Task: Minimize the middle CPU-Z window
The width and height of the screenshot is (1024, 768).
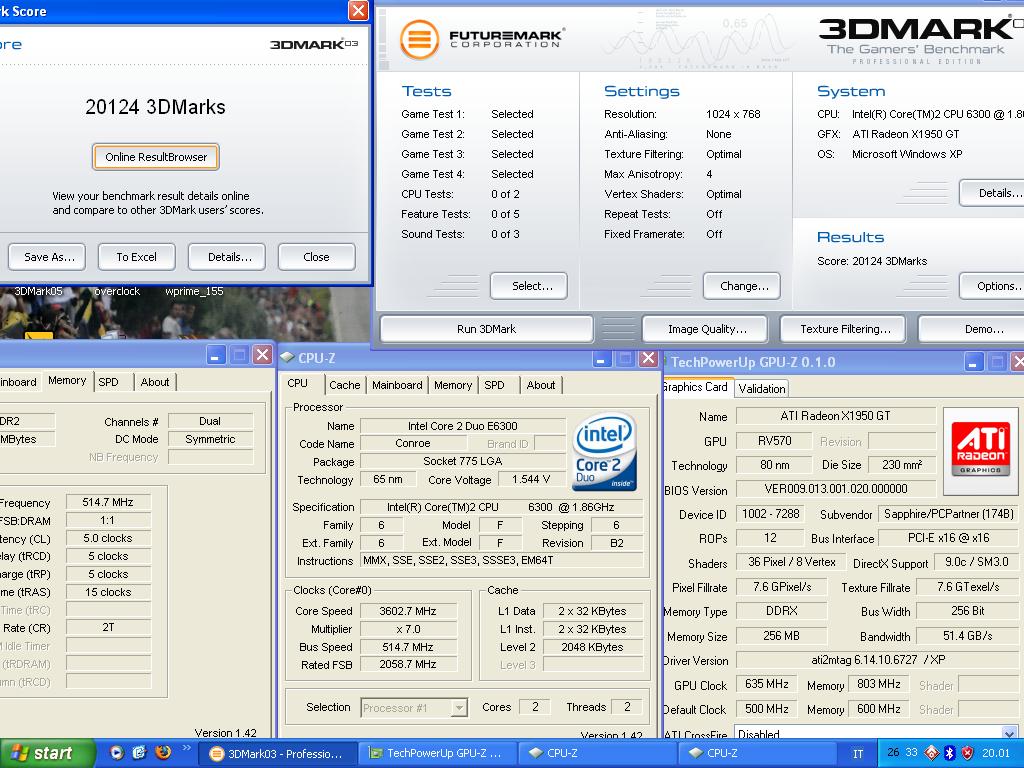Action: 601,358
